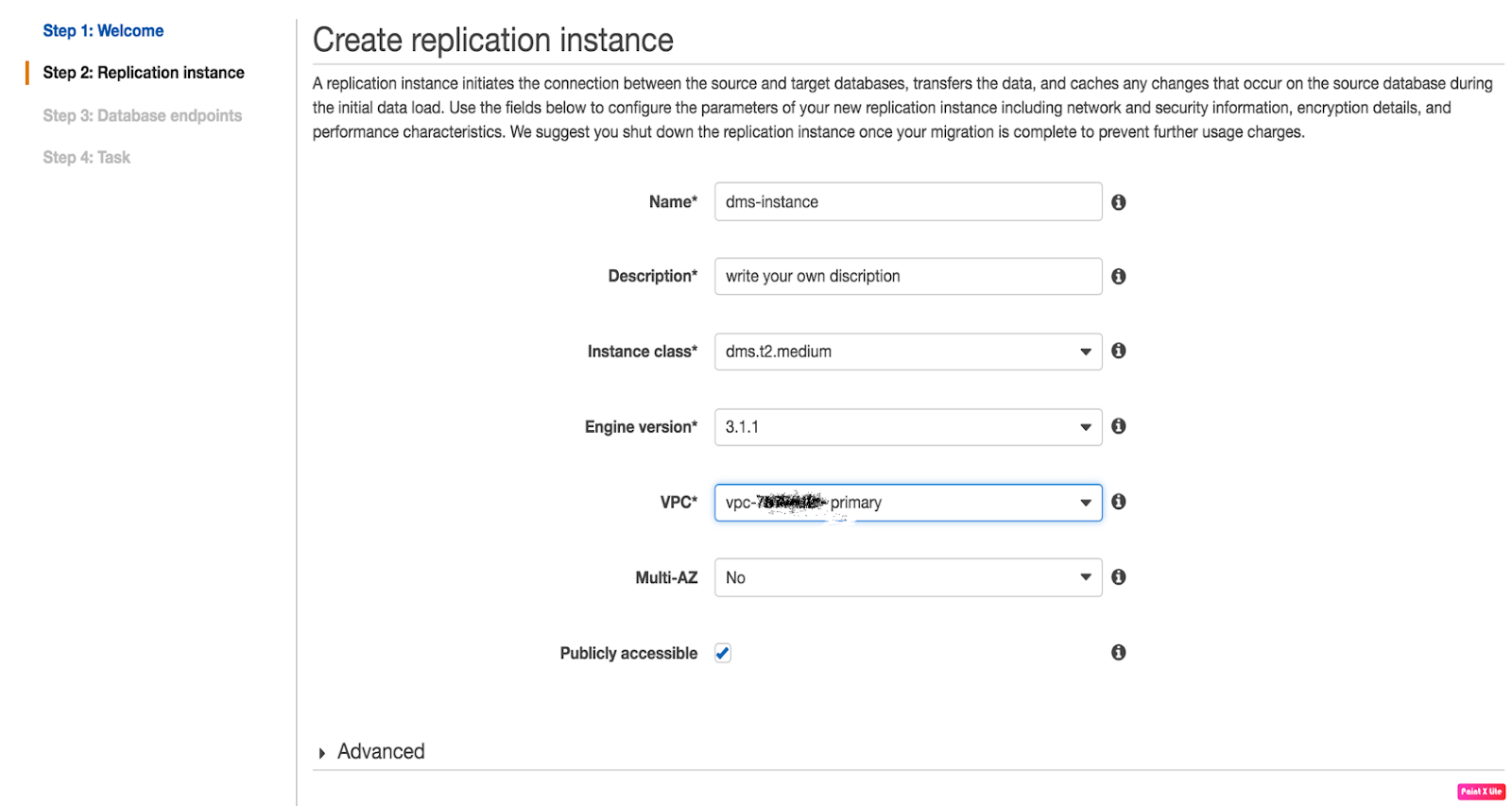Go to Step 1: Welcome
The width and height of the screenshot is (1512, 806).
(103, 31)
